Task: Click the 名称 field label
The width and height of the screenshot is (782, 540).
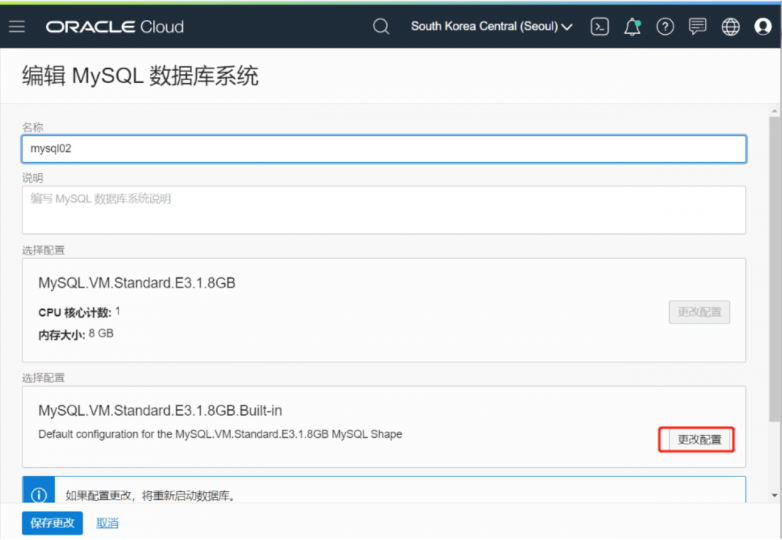Action: coord(32,127)
